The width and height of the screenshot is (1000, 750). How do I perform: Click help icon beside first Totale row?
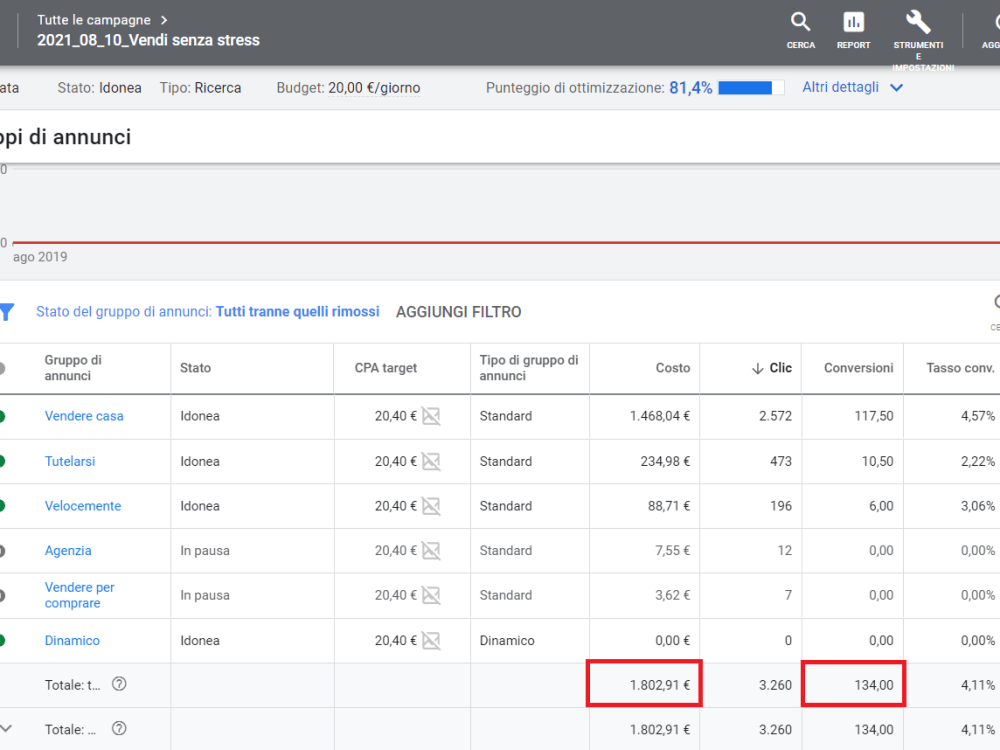click(119, 684)
